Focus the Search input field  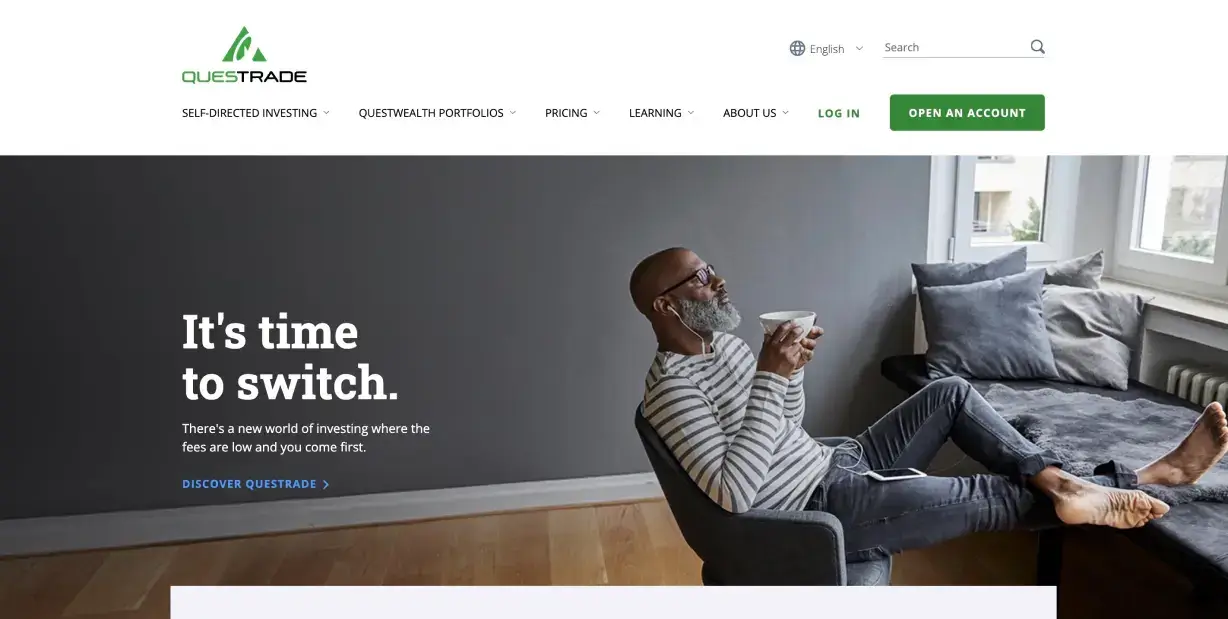(955, 47)
